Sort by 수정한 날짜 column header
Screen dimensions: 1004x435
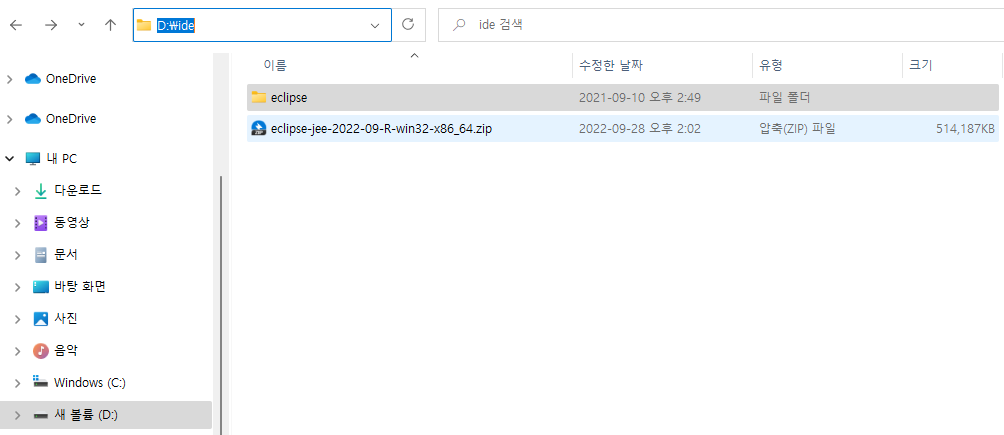point(611,65)
